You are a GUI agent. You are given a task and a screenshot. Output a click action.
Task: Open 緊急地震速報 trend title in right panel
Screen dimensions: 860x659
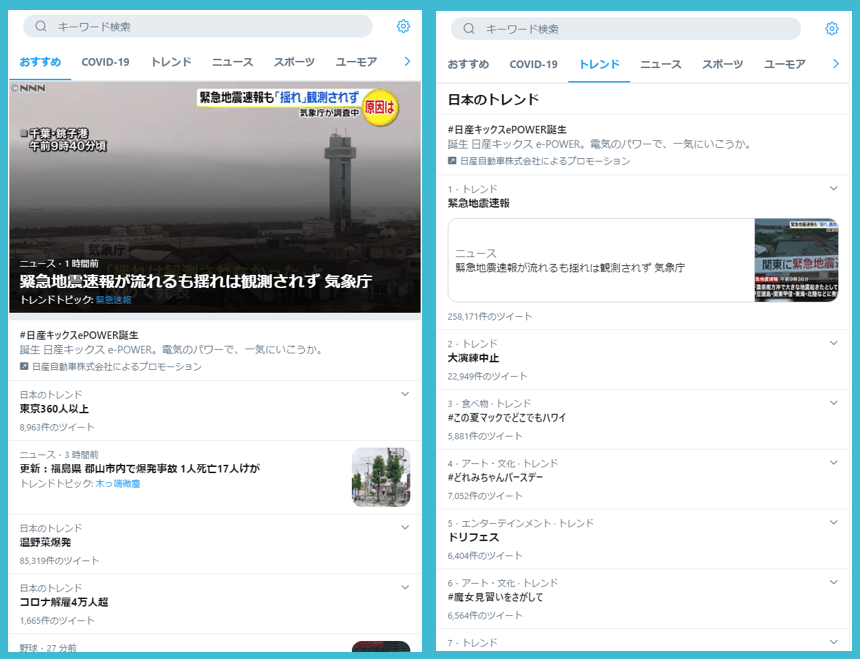click(479, 203)
